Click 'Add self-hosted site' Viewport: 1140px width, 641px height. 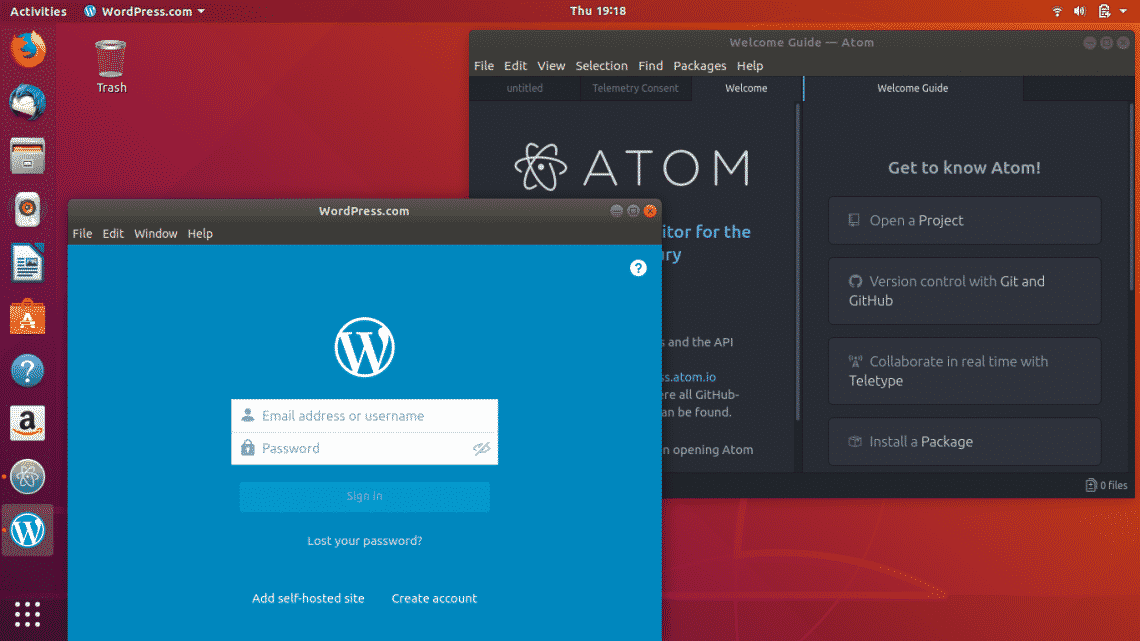308,598
